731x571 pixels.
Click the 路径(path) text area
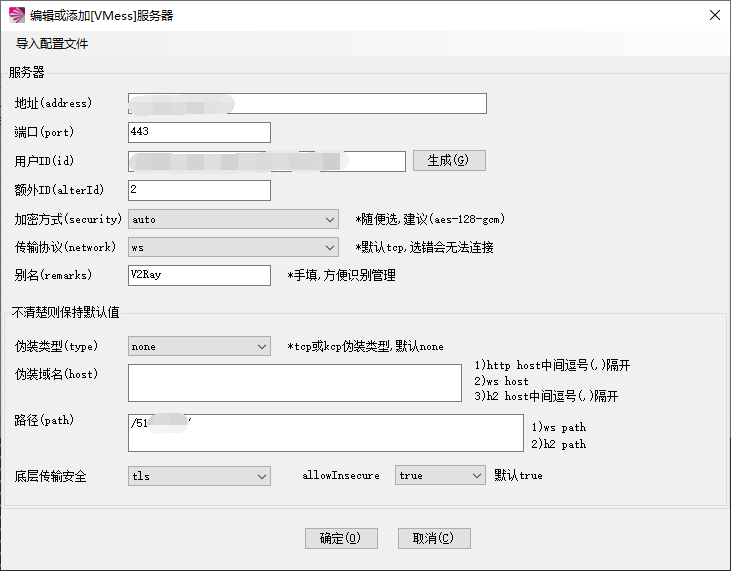click(x=325, y=433)
